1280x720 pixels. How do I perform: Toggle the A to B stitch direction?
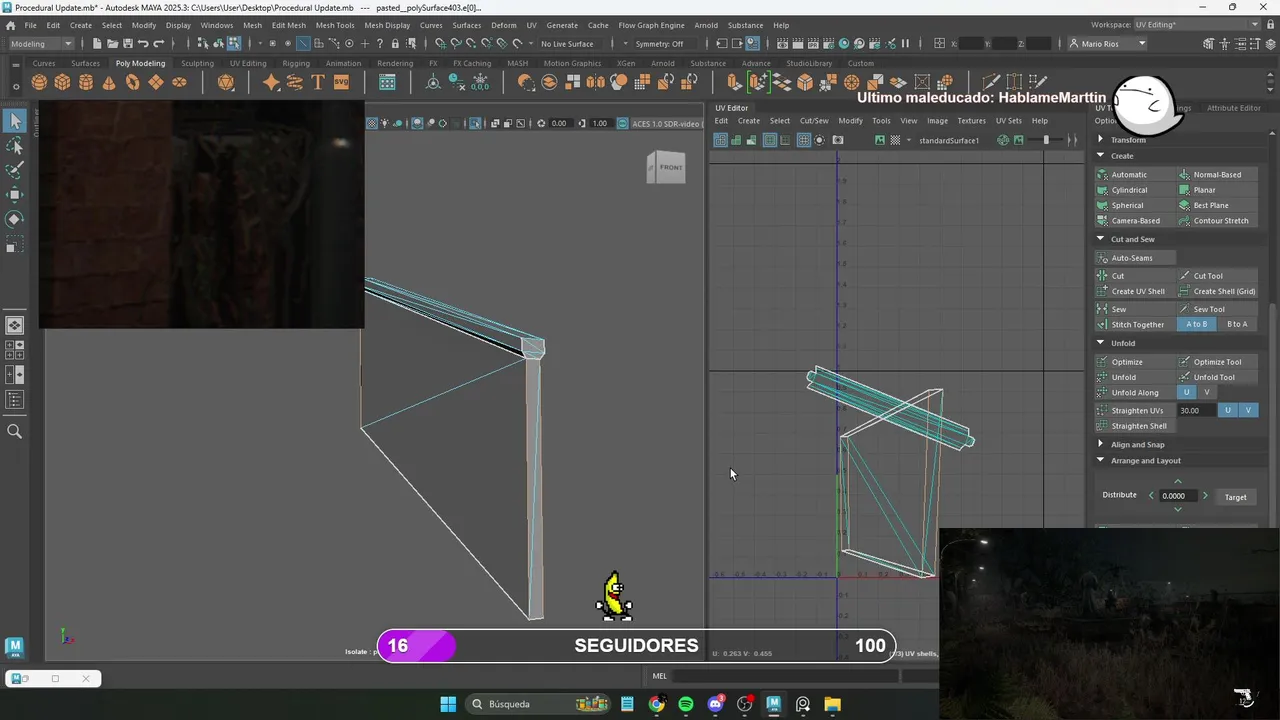[x=1197, y=324]
